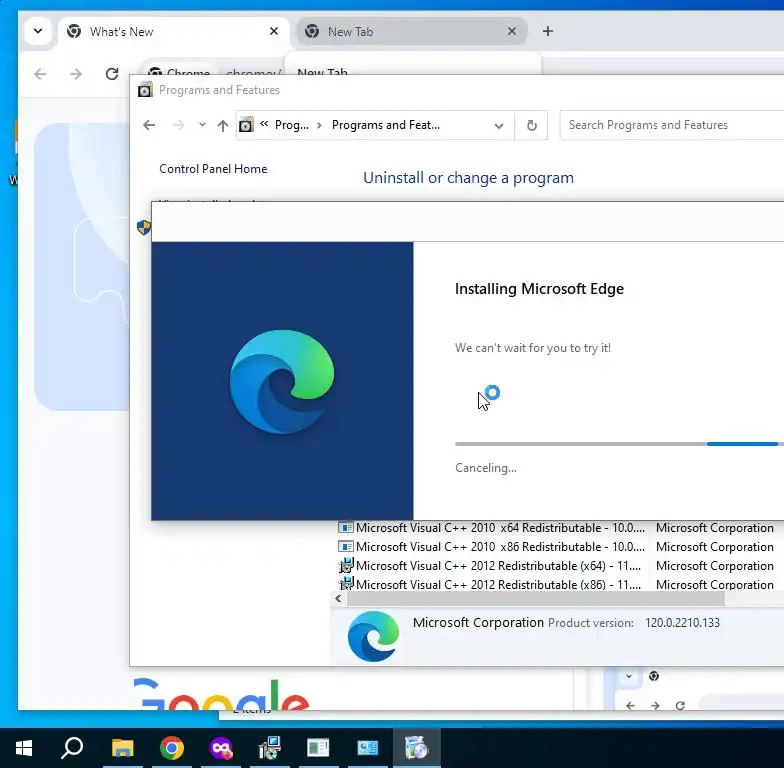Open Control Panel Home link
Viewport: 784px width, 768px height.
click(213, 169)
